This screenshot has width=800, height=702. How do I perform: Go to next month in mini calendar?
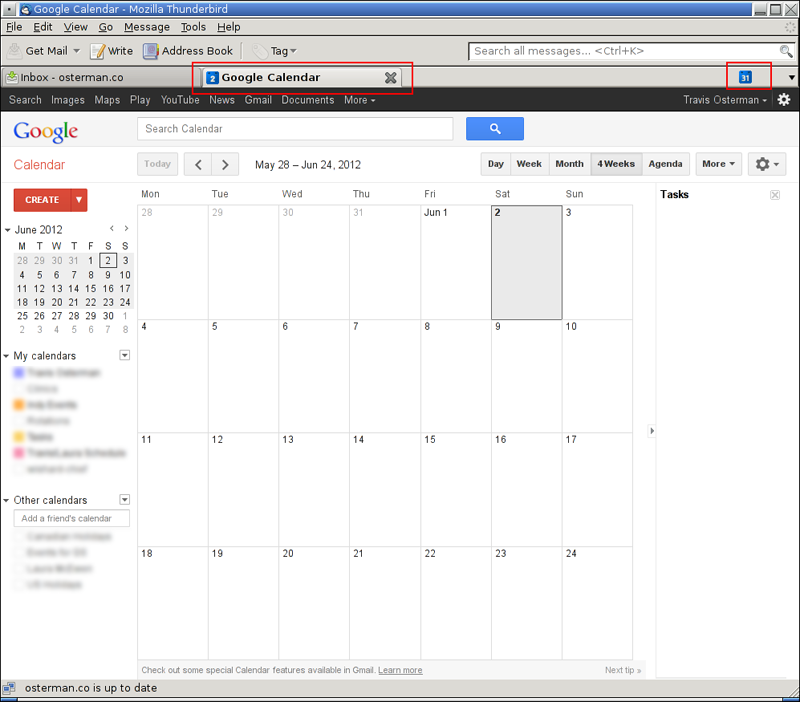[x=126, y=229]
